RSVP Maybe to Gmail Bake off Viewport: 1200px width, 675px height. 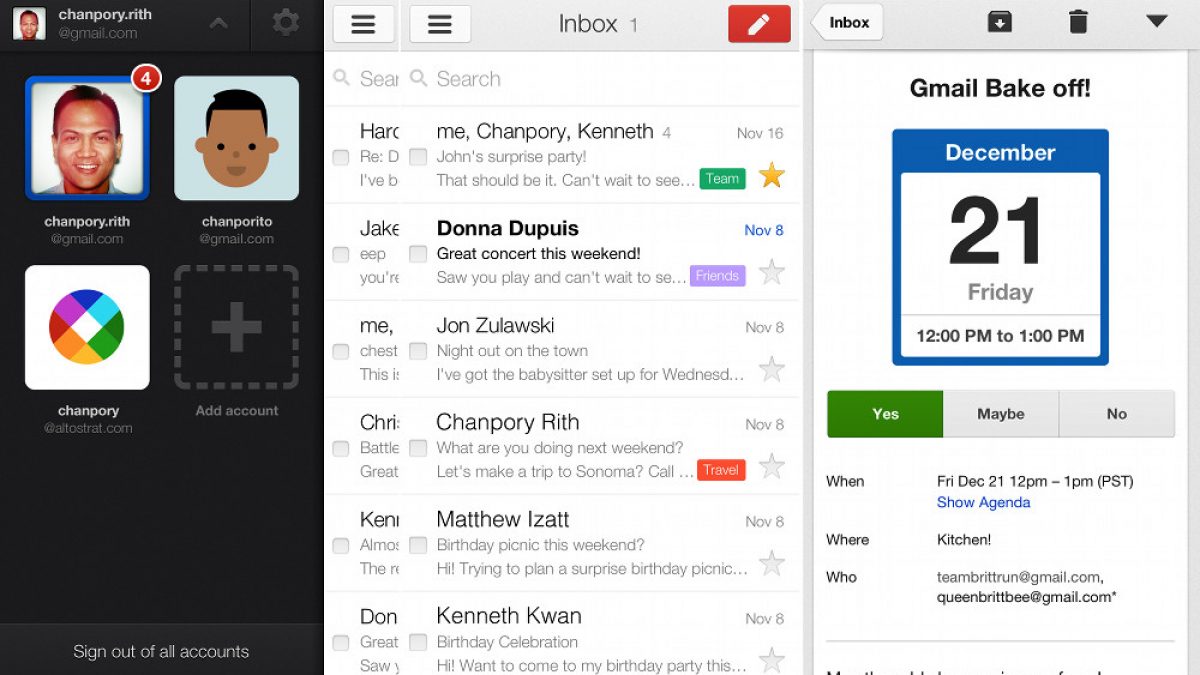tap(1001, 414)
